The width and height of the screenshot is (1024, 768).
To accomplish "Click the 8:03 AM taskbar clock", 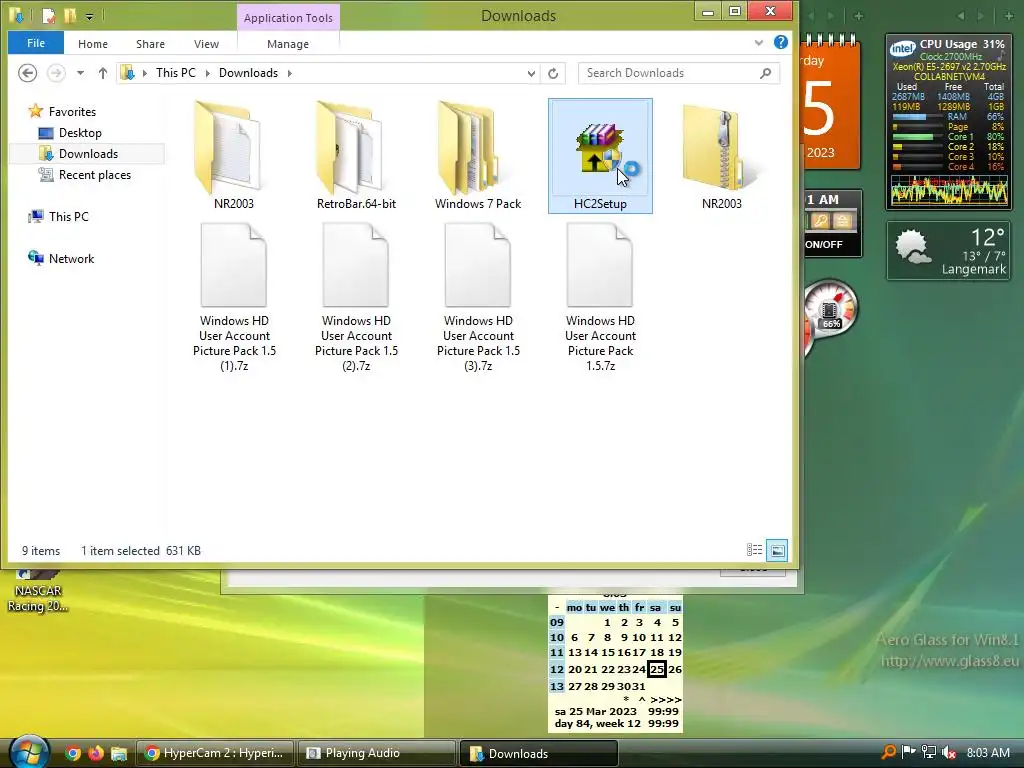I will click(988, 752).
